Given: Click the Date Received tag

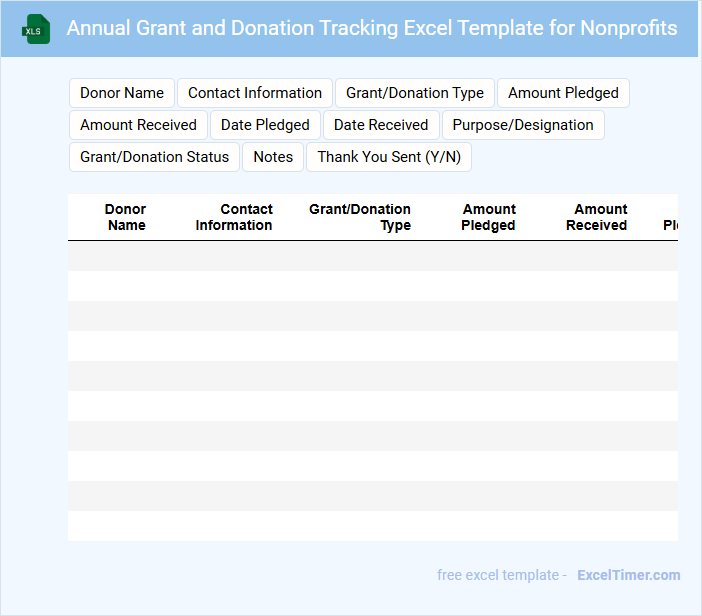Looking at the screenshot, I should 381,125.
